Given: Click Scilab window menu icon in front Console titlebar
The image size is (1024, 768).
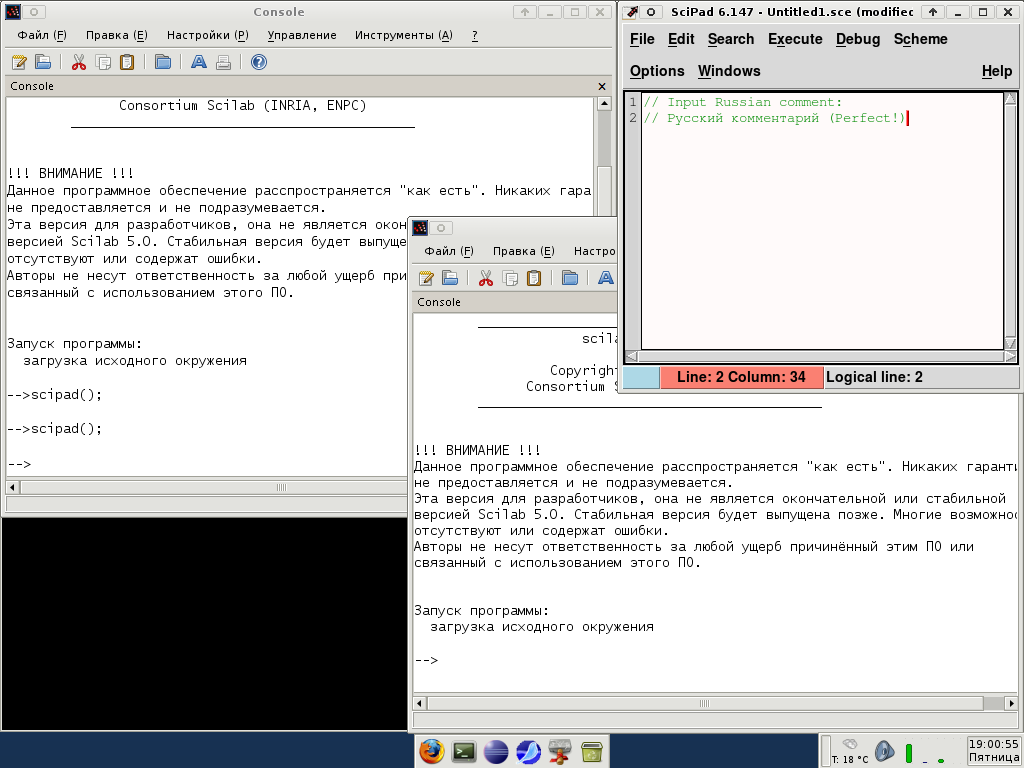Looking at the screenshot, I should tap(420, 227).
